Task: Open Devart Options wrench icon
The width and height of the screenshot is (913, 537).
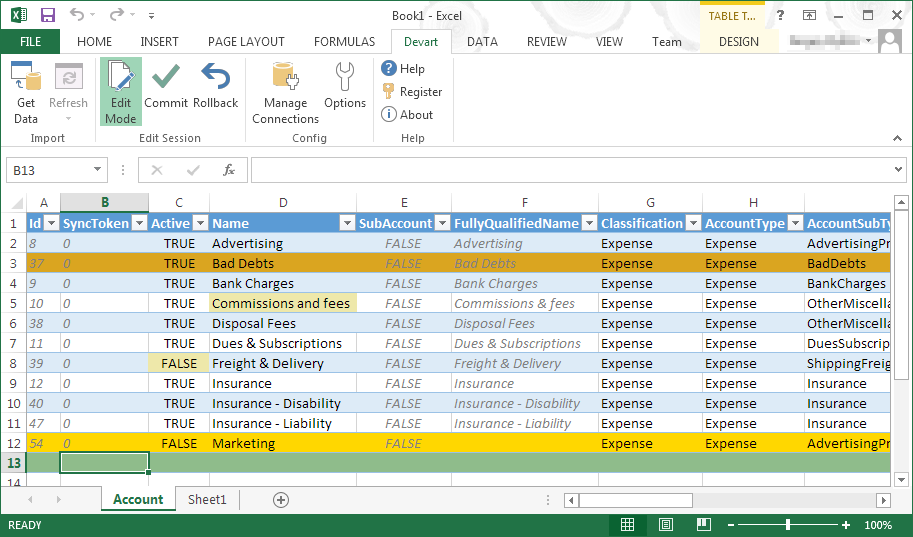Action: pyautogui.click(x=345, y=77)
